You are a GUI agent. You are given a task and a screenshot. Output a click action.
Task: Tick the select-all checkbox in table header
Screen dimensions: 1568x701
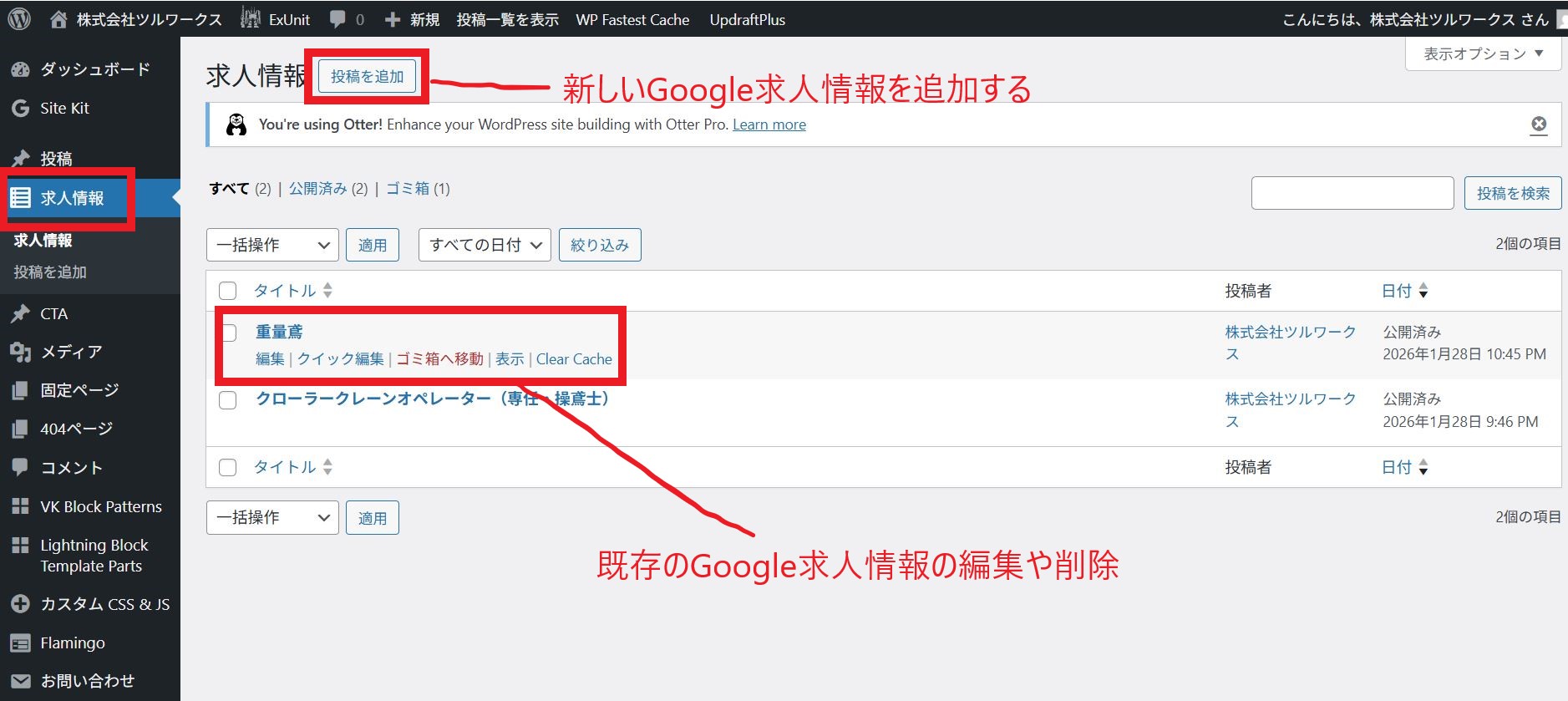coord(227,291)
